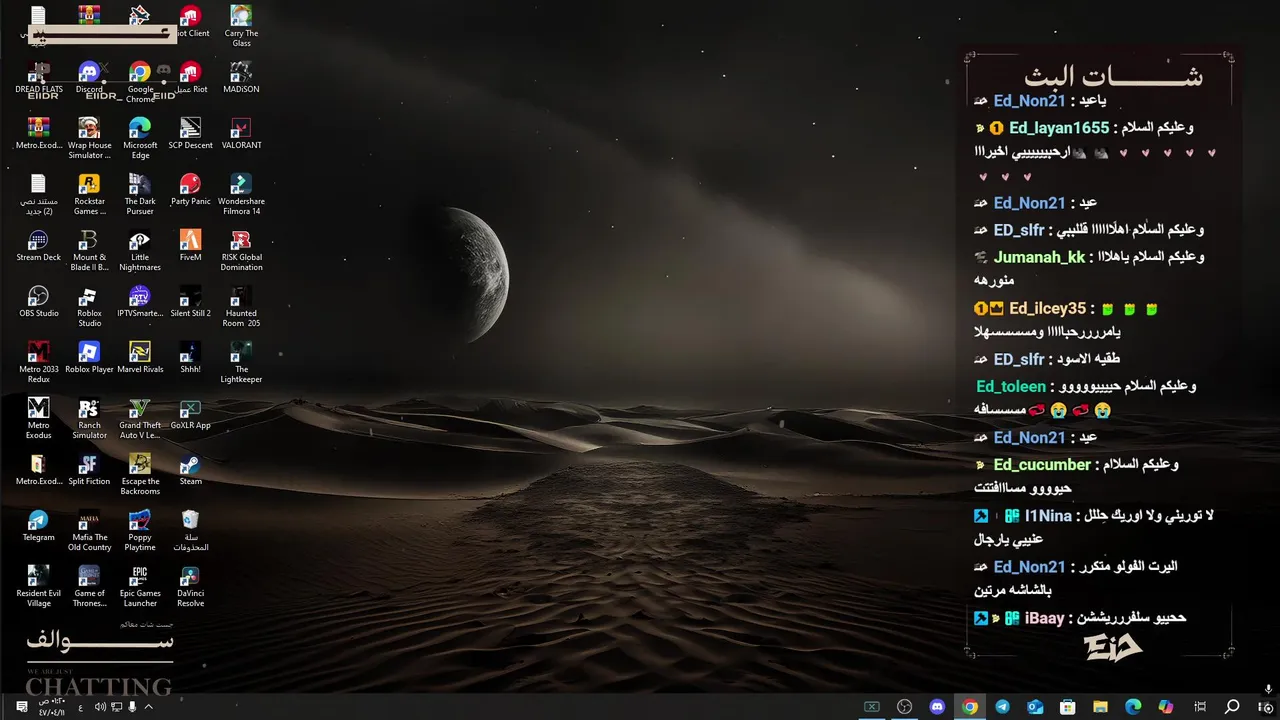Click the Ed_cucumber username in stream chat
Image resolution: width=1280 pixels, height=720 pixels.
point(1042,465)
